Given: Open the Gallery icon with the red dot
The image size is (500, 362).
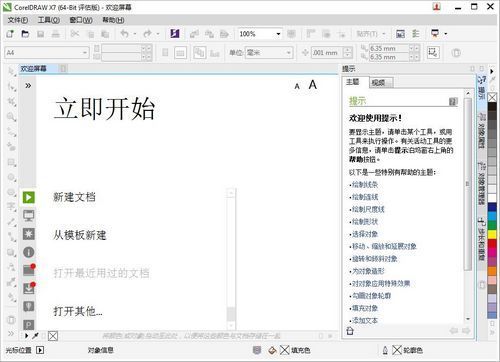Looking at the screenshot, I should (x=29, y=270).
